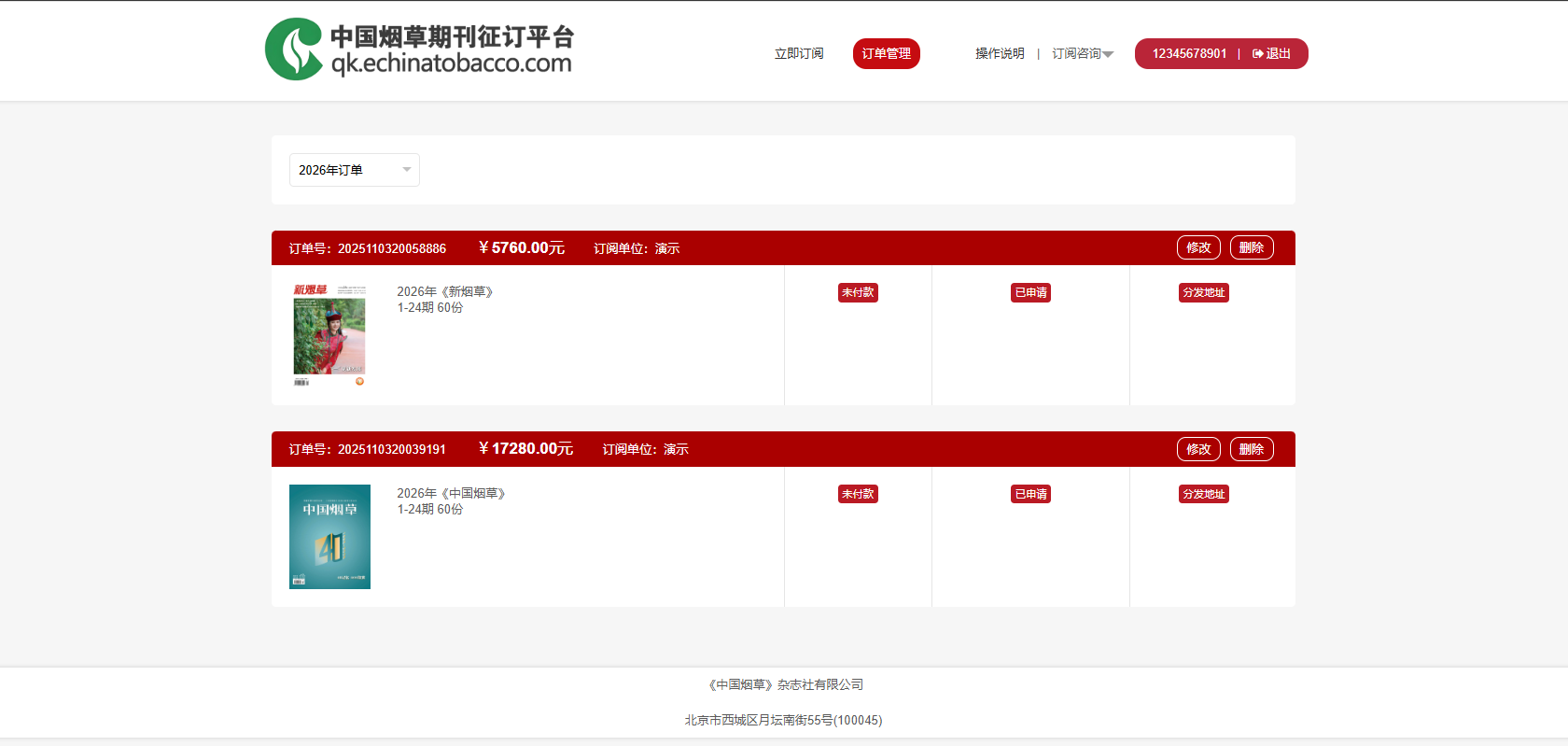Click 分发地址 for 中国烟草 order
This screenshot has width=1568, height=746.
tap(1203, 495)
